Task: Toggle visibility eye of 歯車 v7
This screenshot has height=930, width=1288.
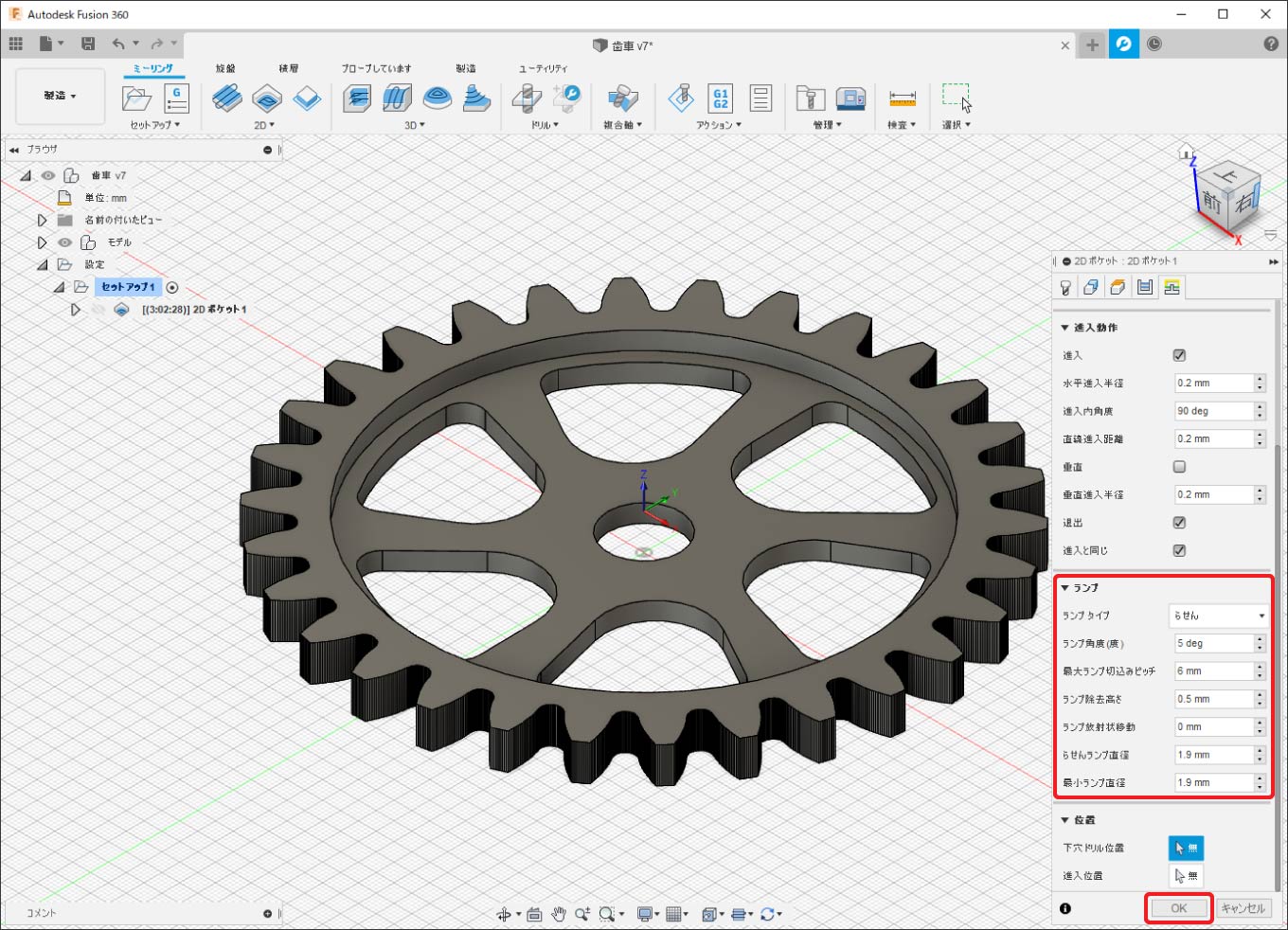Action: (x=48, y=175)
